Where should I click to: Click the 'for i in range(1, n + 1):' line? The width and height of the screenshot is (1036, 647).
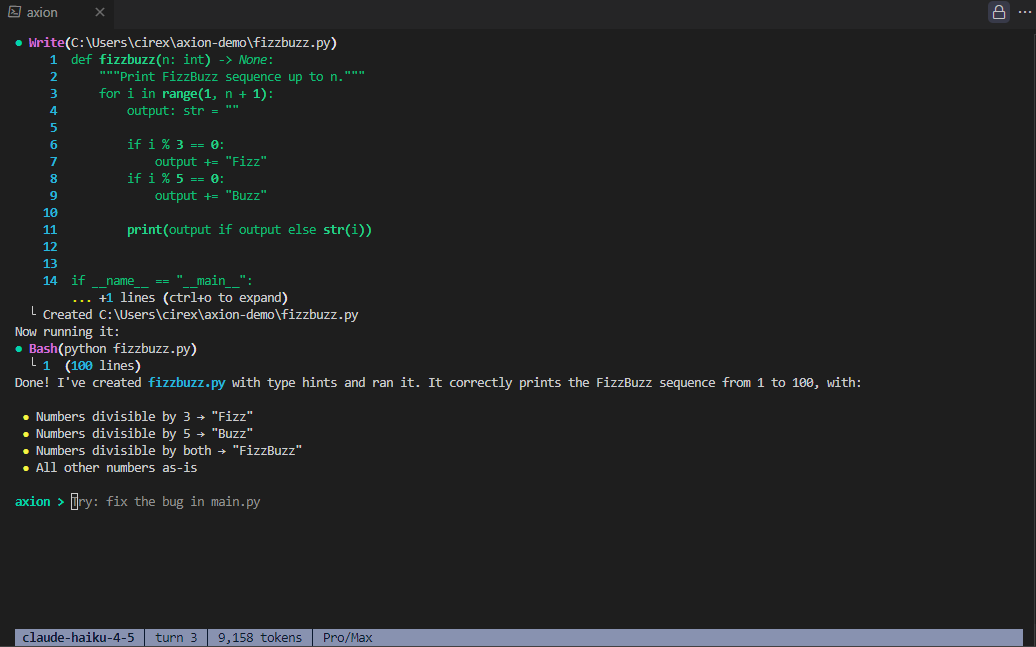(x=186, y=94)
